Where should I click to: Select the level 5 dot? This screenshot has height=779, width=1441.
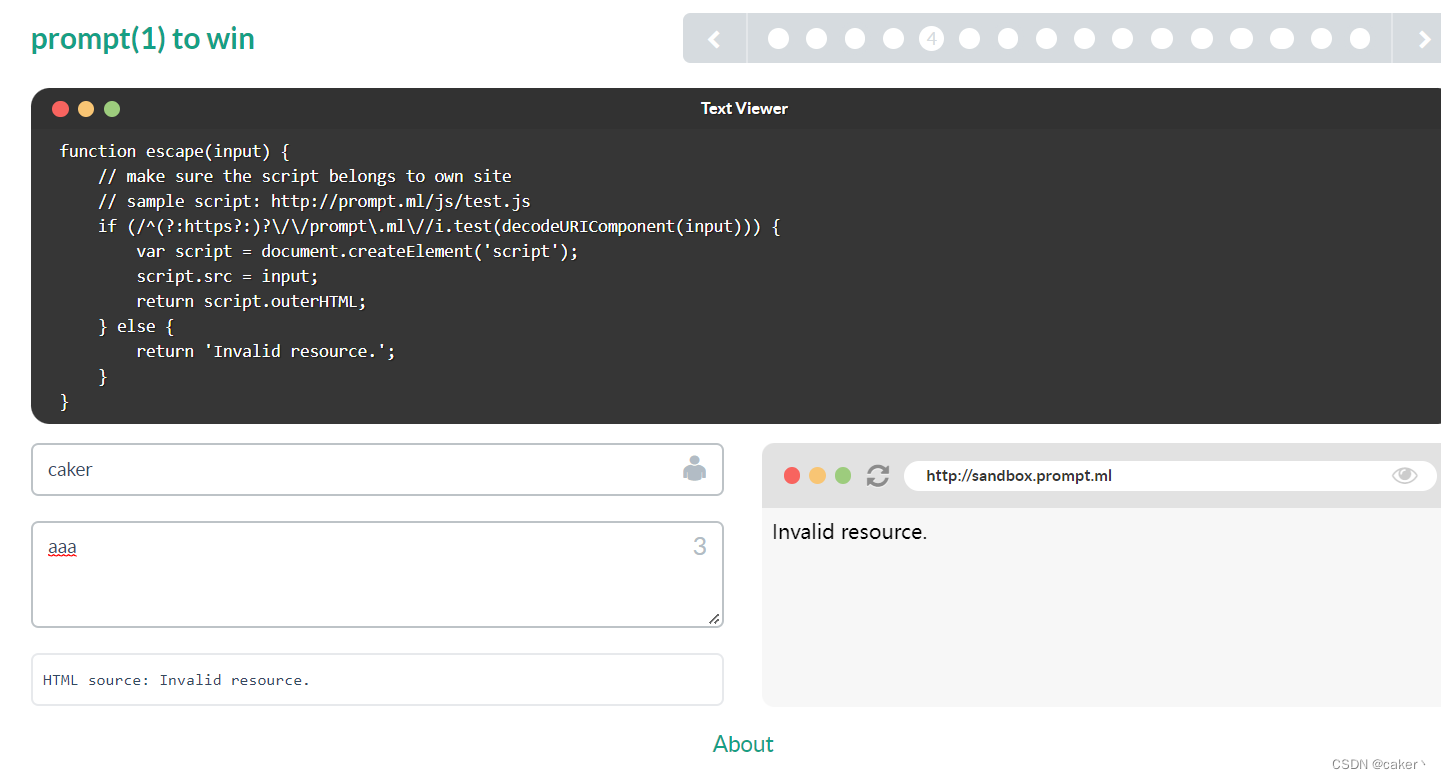pyautogui.click(x=969, y=39)
